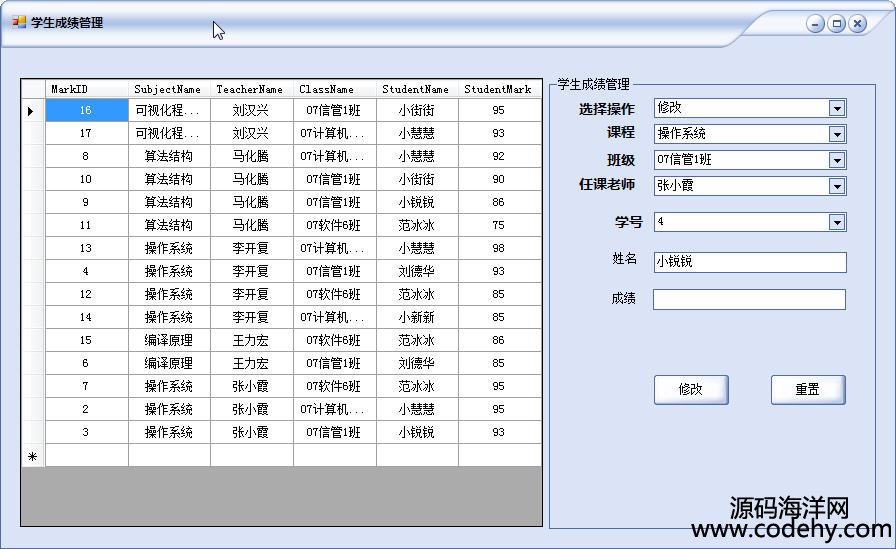Click into the 成绩 input field

tap(749, 299)
